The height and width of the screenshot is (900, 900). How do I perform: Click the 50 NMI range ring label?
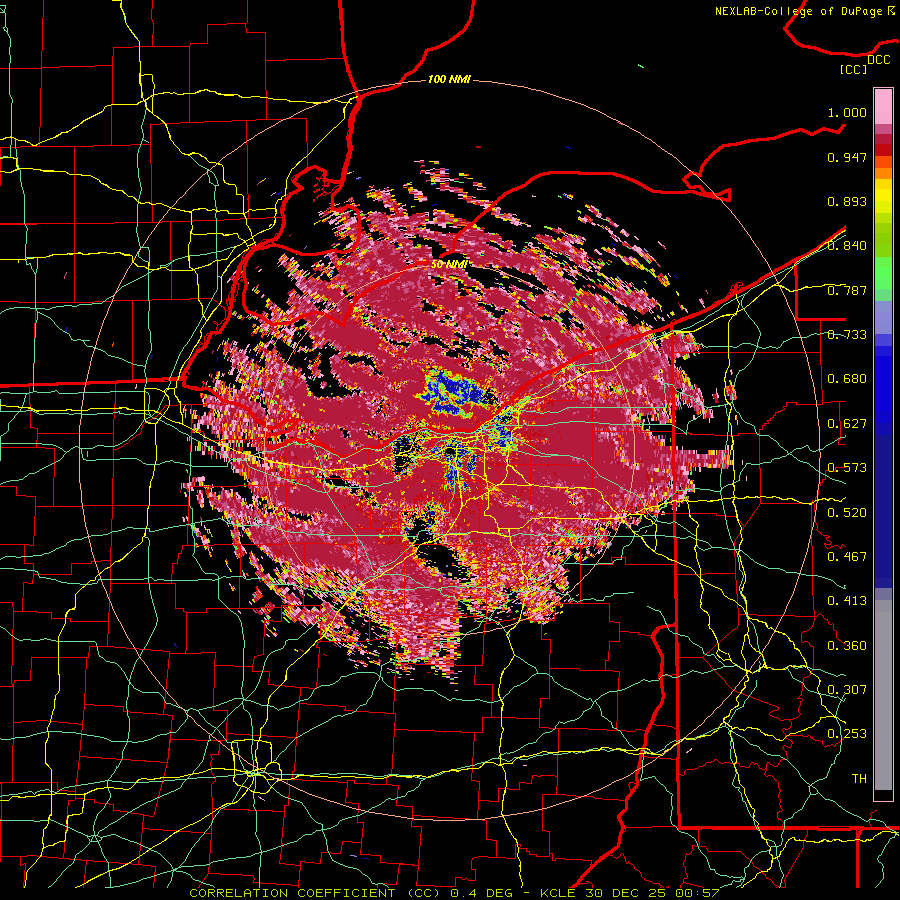coord(449,265)
